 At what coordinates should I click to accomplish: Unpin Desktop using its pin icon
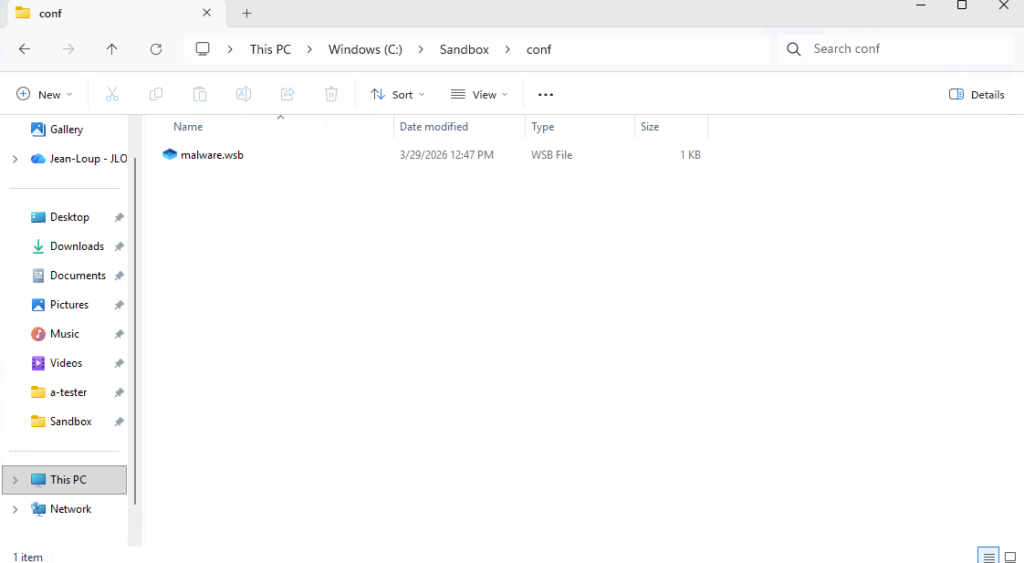point(119,217)
